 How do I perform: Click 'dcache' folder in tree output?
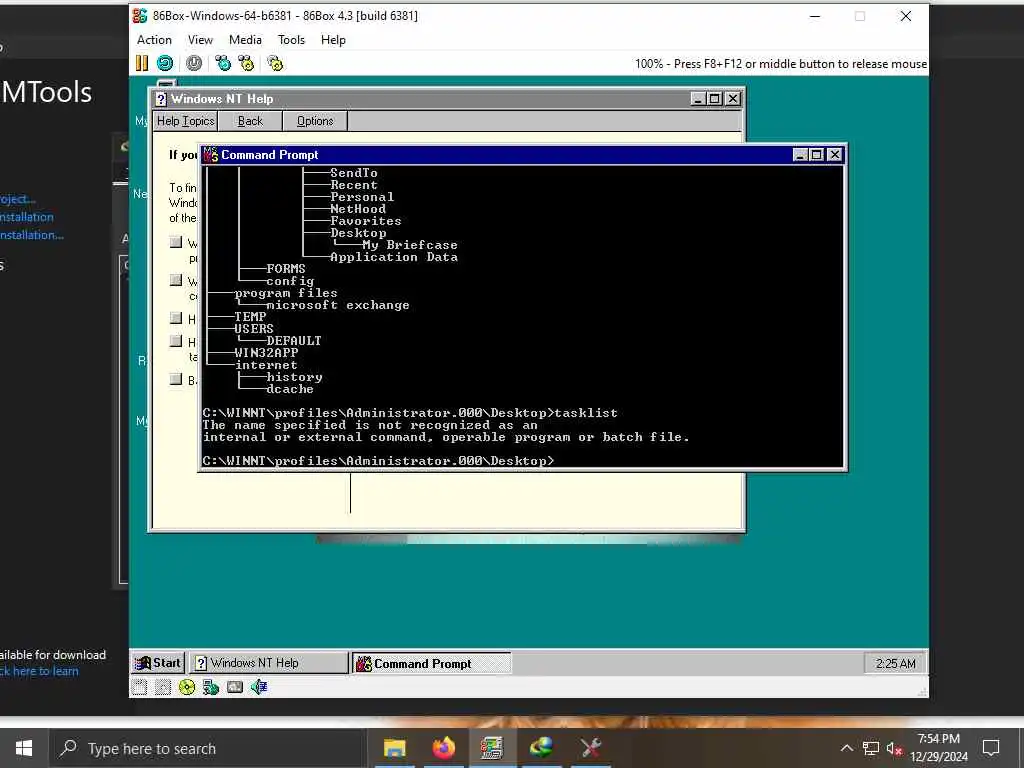290,389
